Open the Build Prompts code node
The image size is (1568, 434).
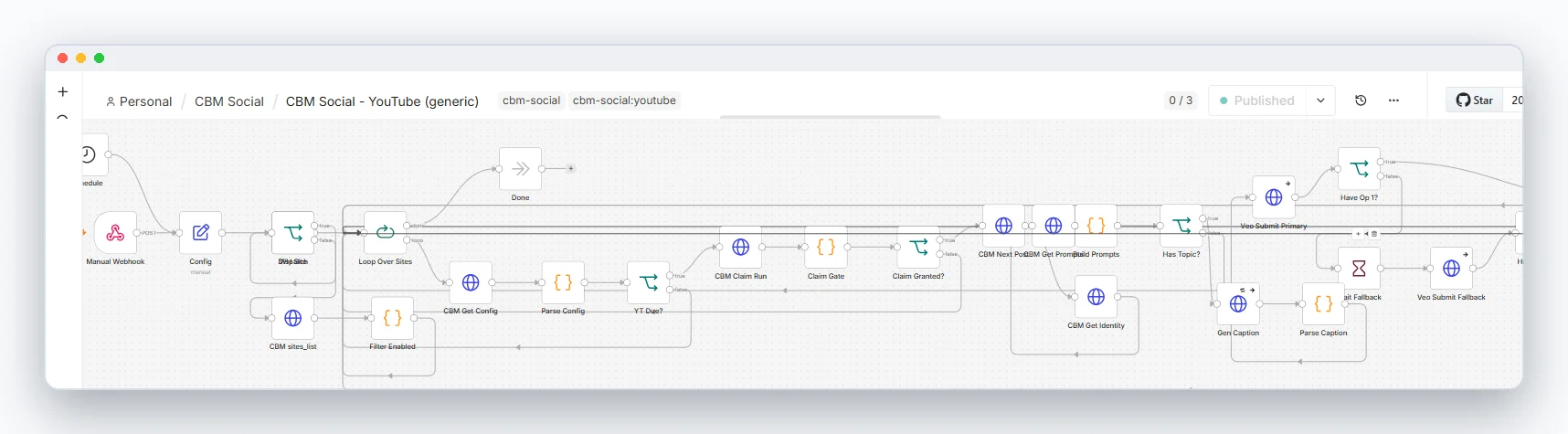pyautogui.click(x=1096, y=226)
